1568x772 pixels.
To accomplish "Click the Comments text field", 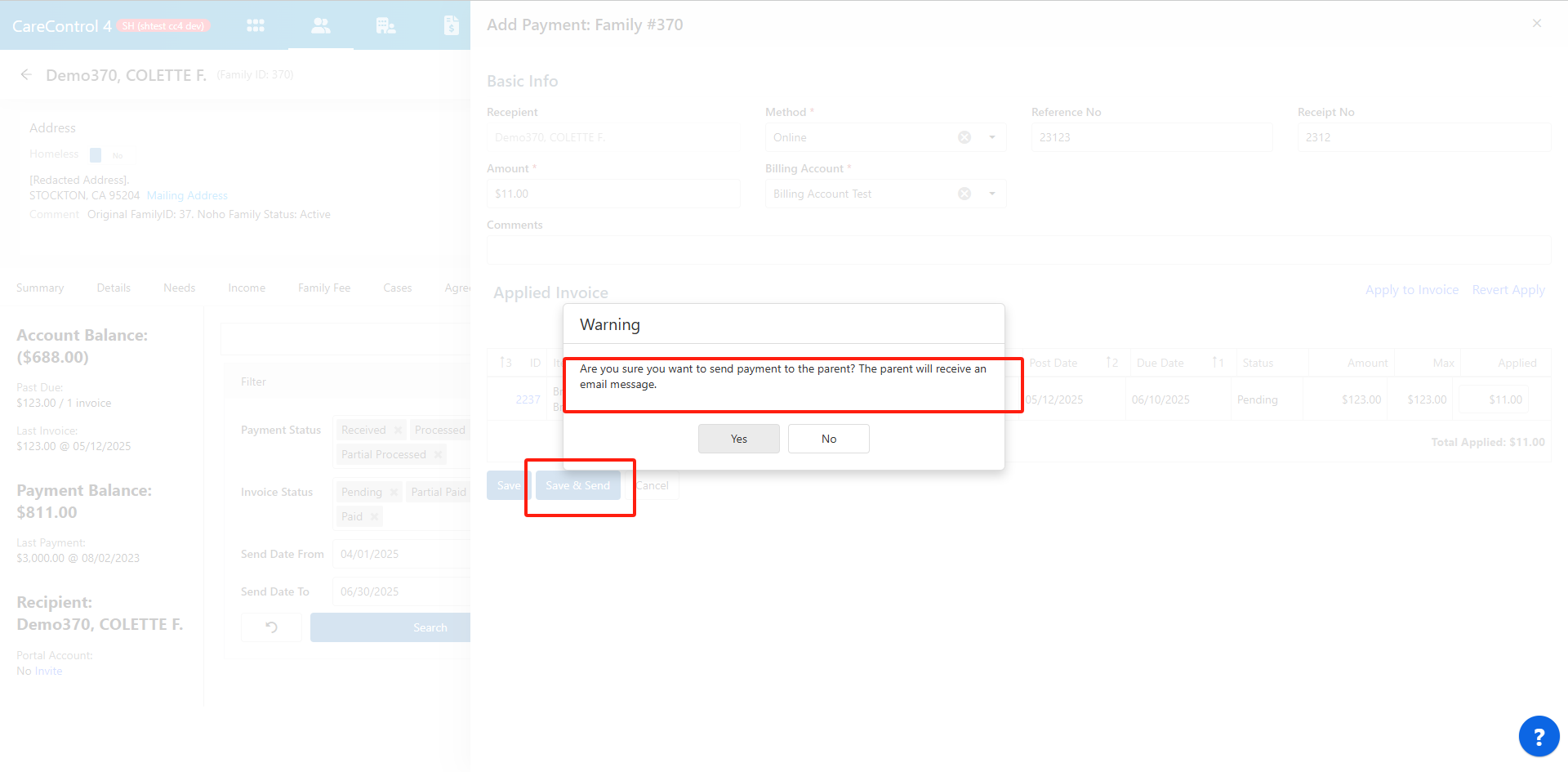I will pos(1018,250).
